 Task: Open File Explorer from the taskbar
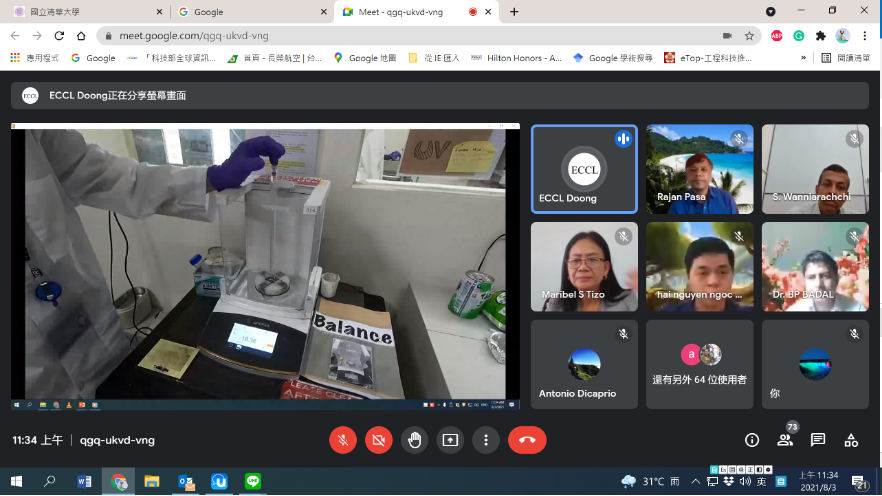click(152, 481)
